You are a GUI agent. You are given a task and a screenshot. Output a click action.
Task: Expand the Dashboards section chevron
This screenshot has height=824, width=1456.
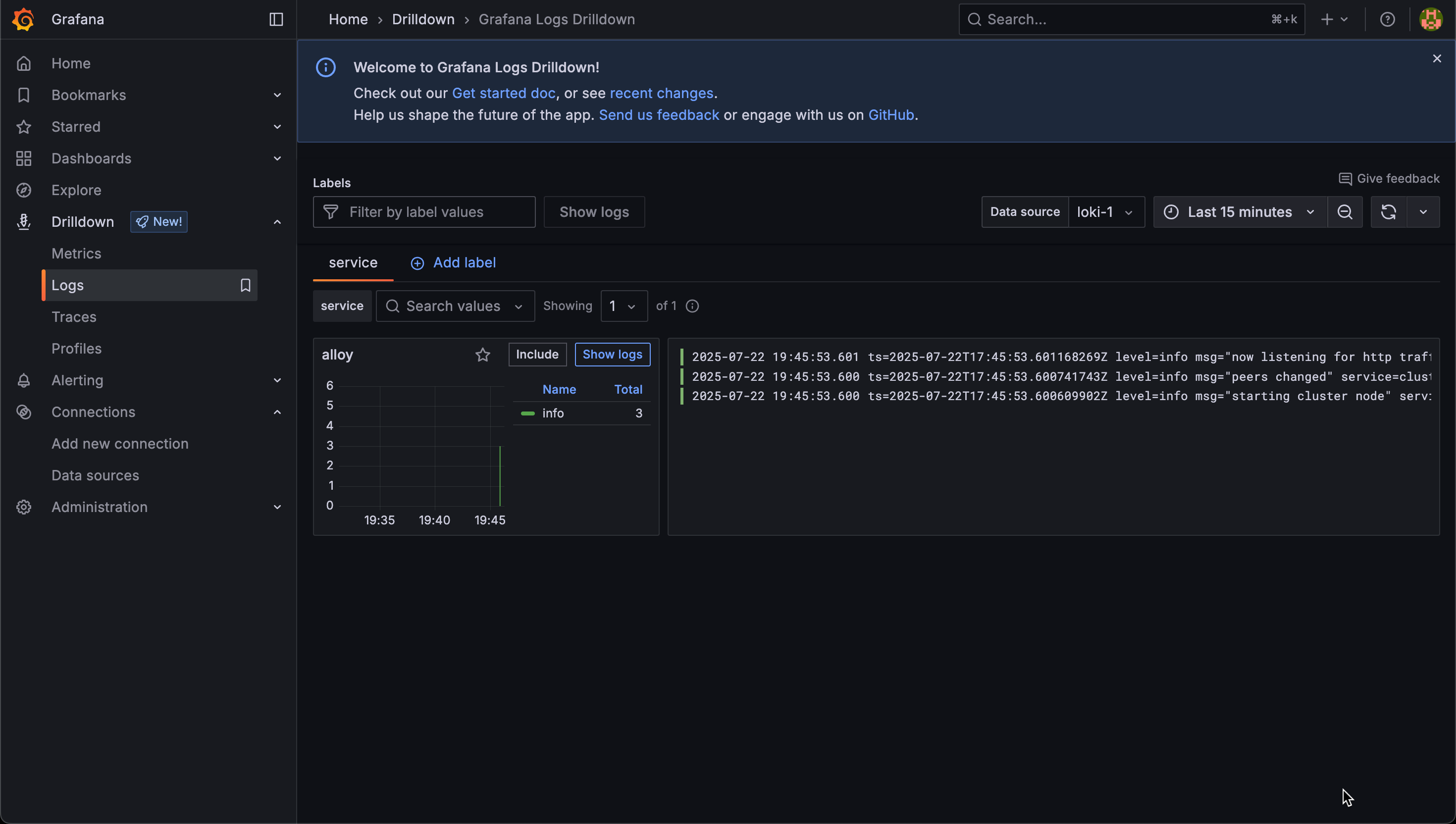[277, 158]
